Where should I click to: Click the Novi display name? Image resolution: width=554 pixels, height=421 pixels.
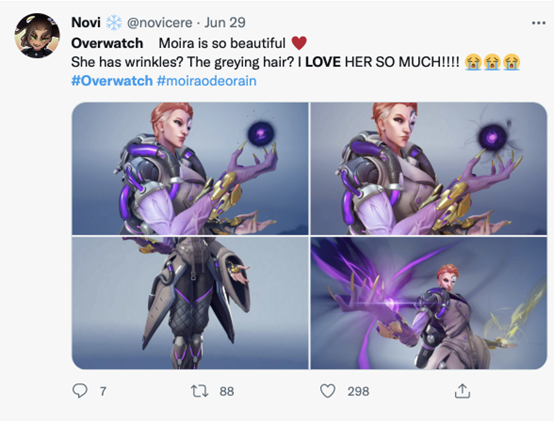point(86,23)
